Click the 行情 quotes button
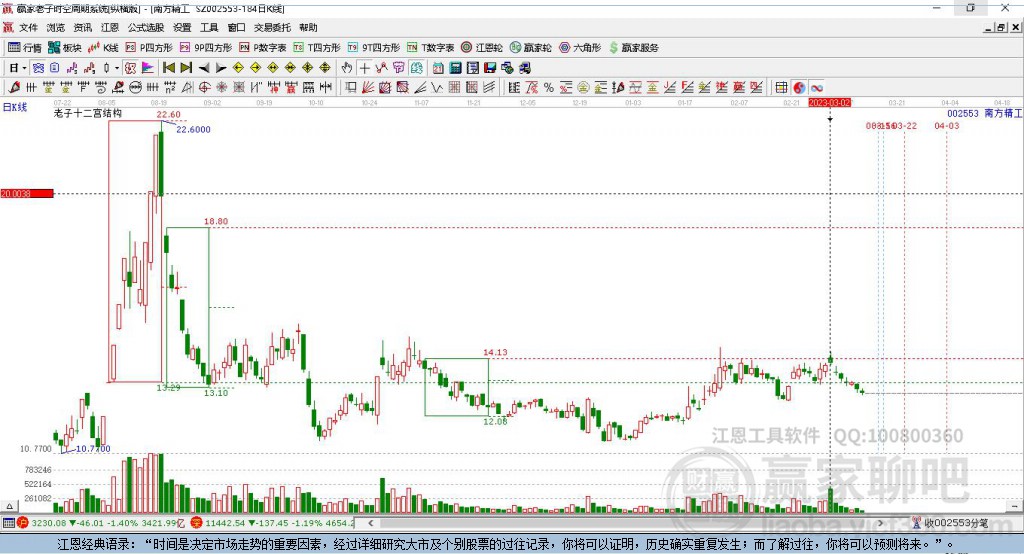This screenshot has height=554, width=1024. click(25, 47)
